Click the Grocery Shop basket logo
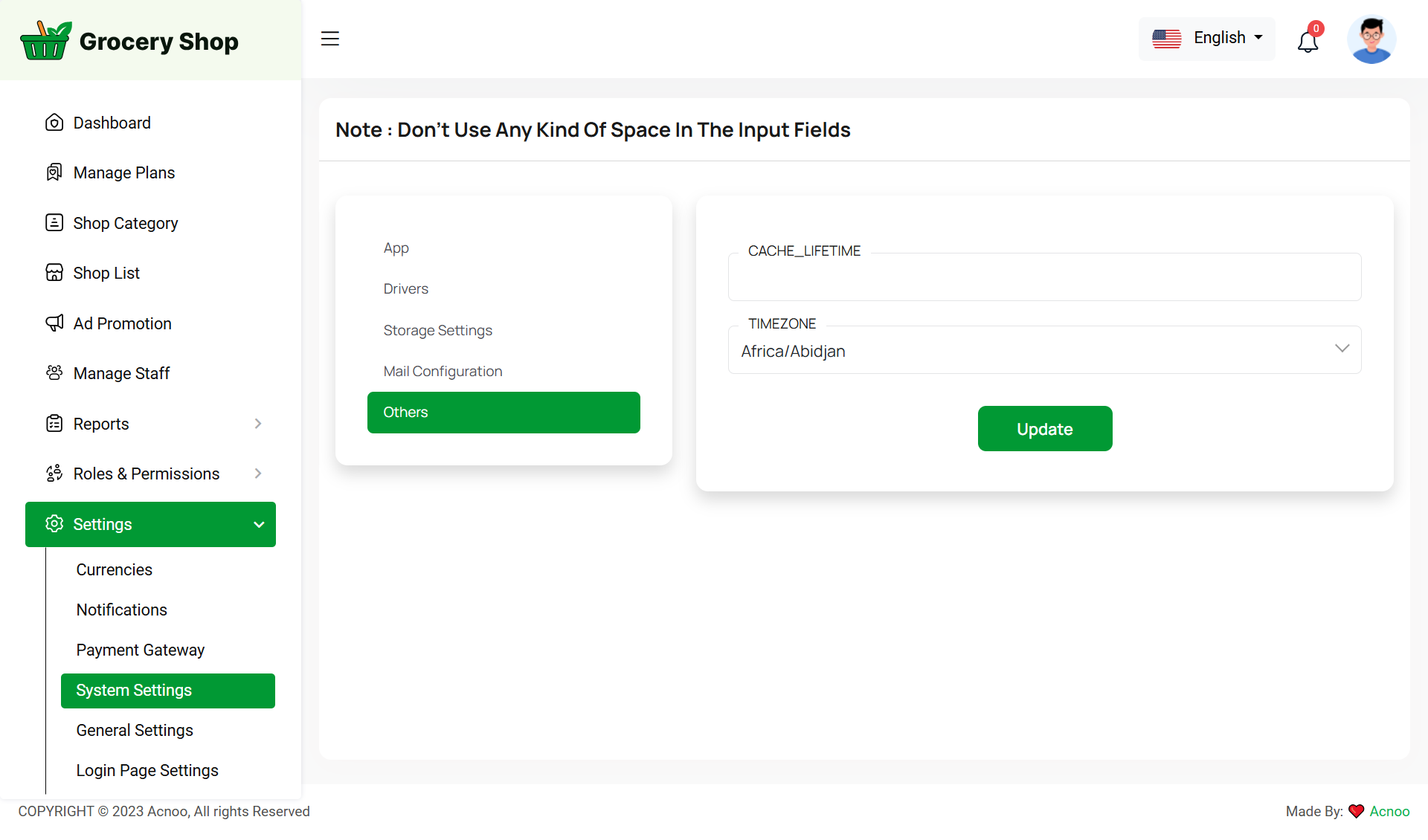Screen dimensions: 1428x840 point(45,41)
